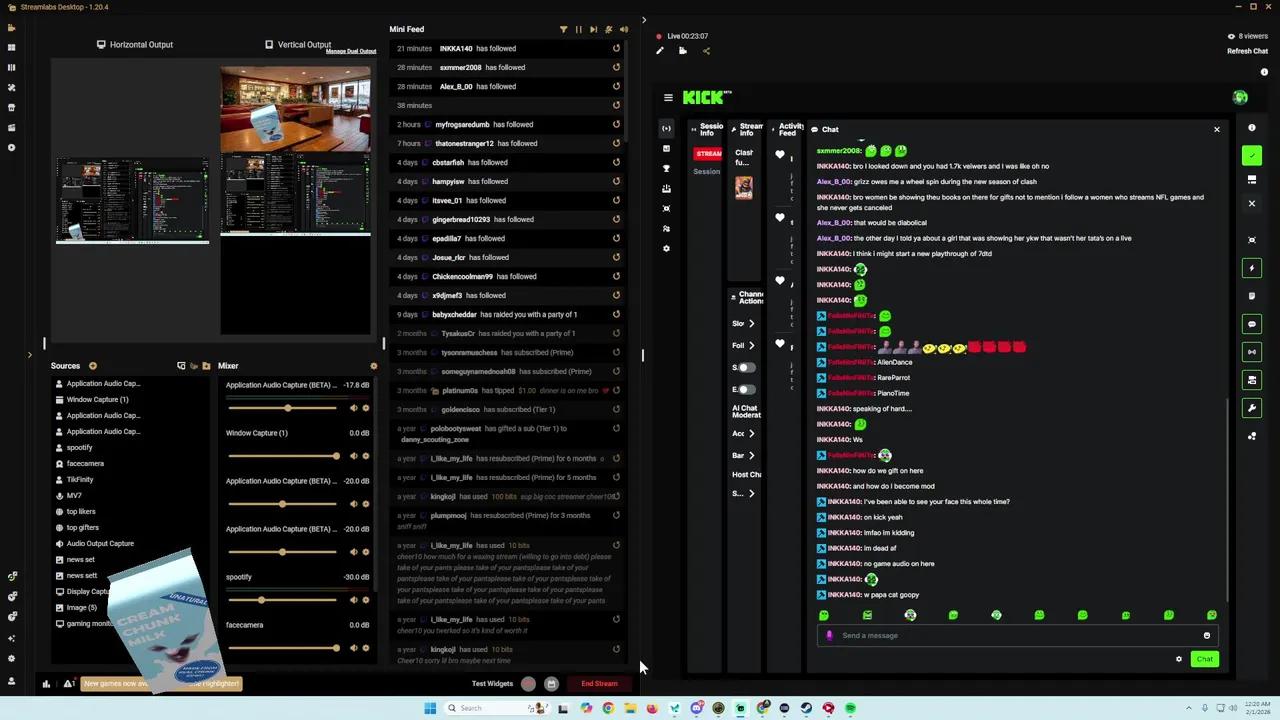This screenshot has width=1280, height=720.
Task: Pause the Mini Feed alert queue
Action: click(579, 29)
